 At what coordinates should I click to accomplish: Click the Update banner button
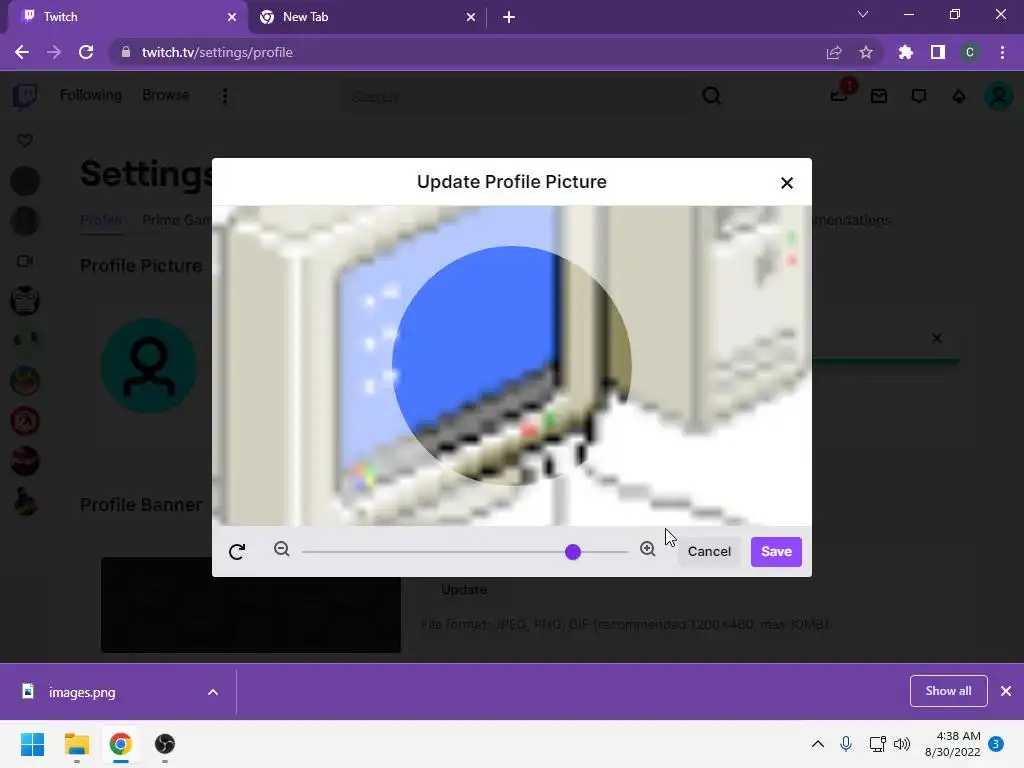point(464,590)
